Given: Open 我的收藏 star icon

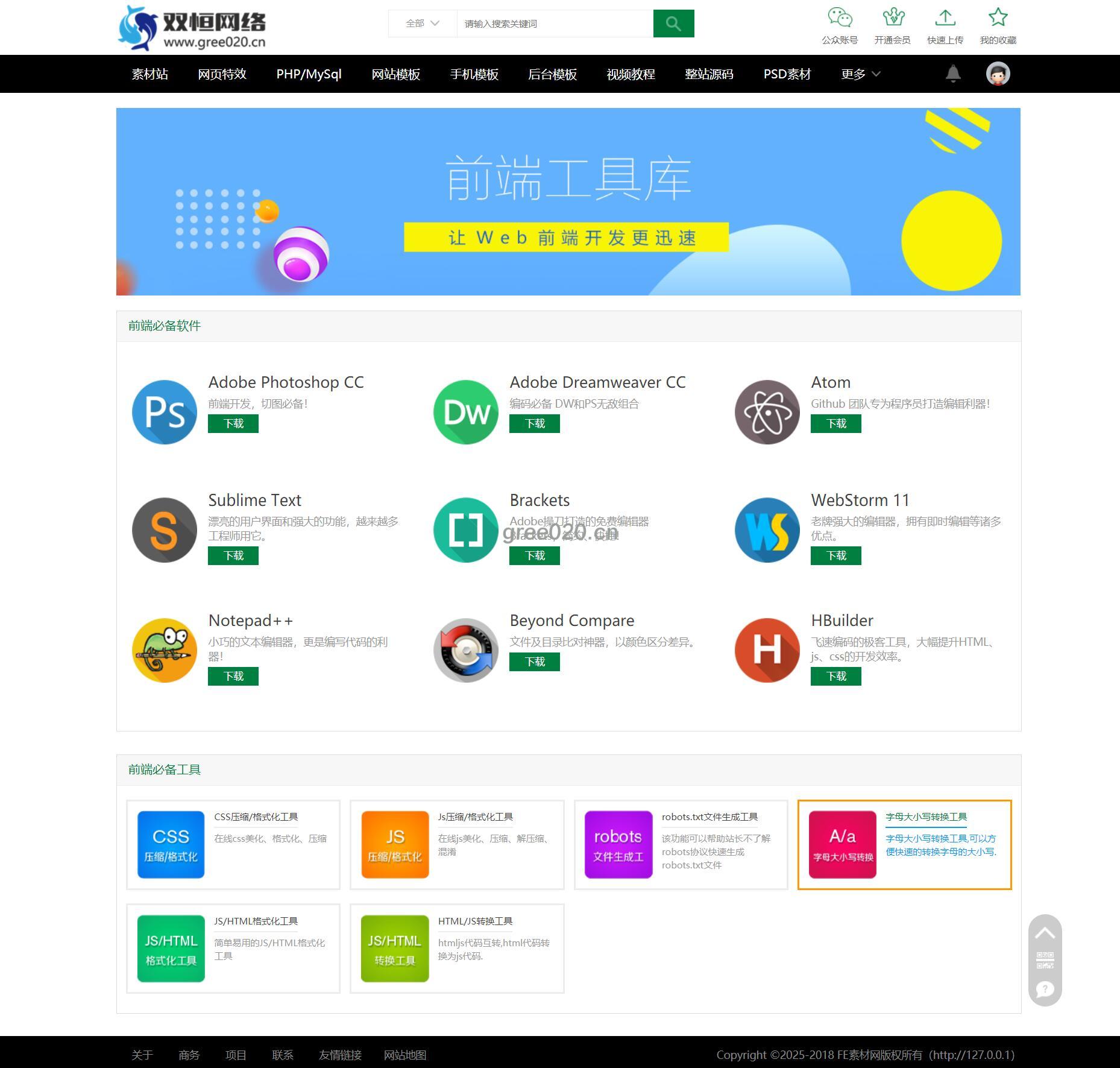Looking at the screenshot, I should (x=998, y=18).
